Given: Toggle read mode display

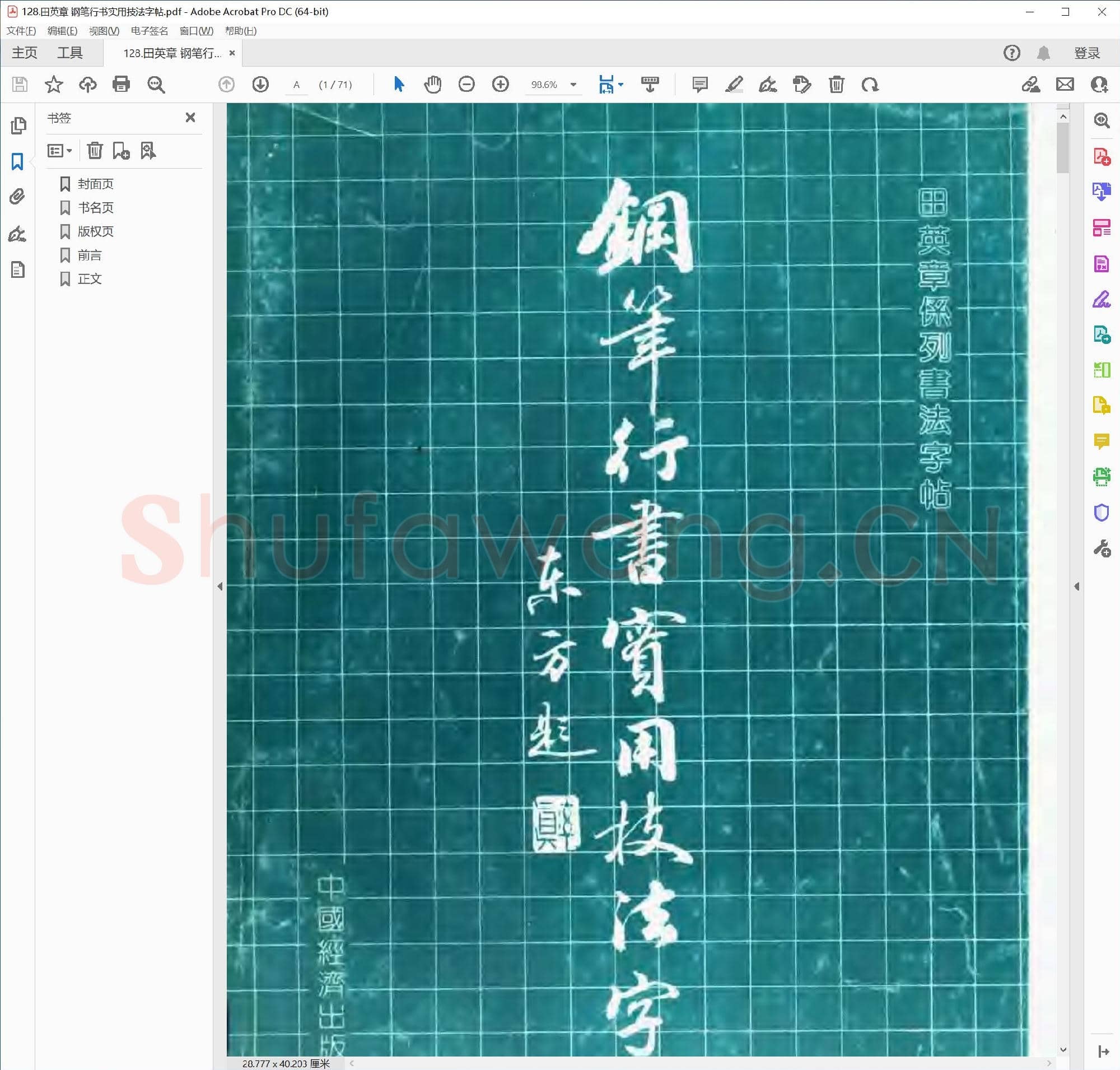Looking at the screenshot, I should (x=651, y=85).
